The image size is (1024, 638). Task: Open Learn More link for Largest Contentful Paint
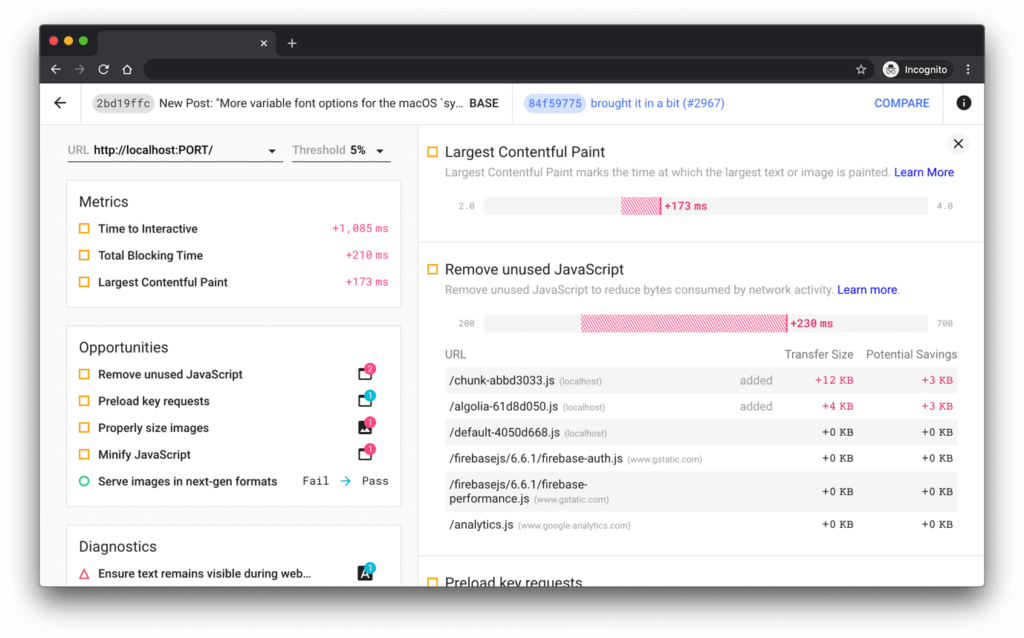click(923, 172)
